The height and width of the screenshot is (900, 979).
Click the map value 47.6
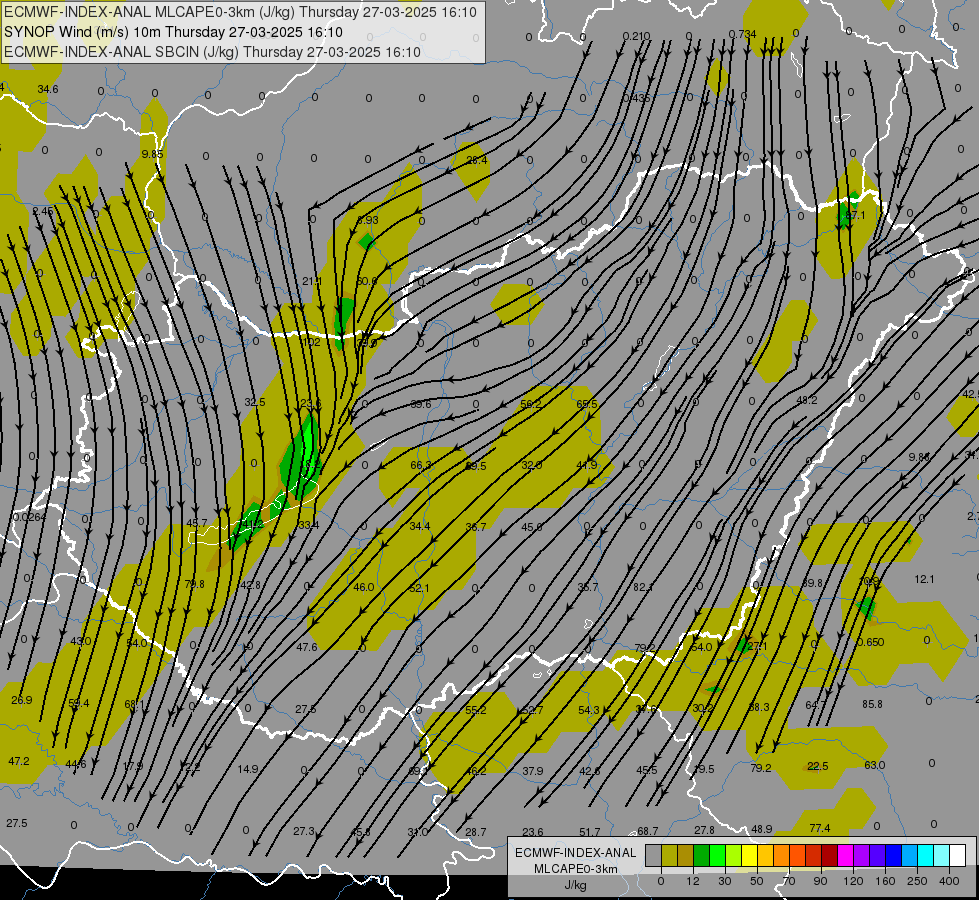pos(307,647)
